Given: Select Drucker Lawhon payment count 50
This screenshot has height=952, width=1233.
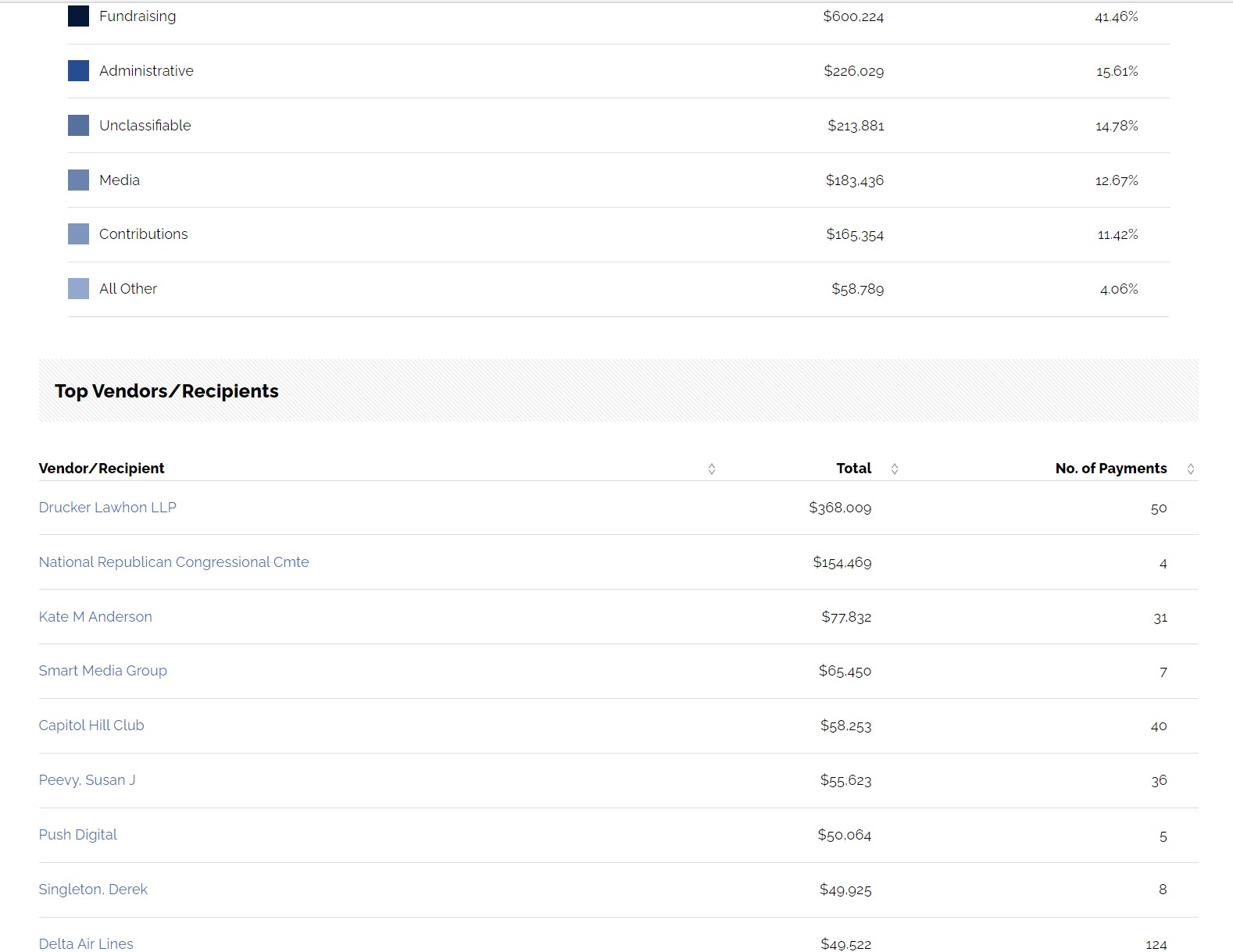Looking at the screenshot, I should tap(1159, 508).
